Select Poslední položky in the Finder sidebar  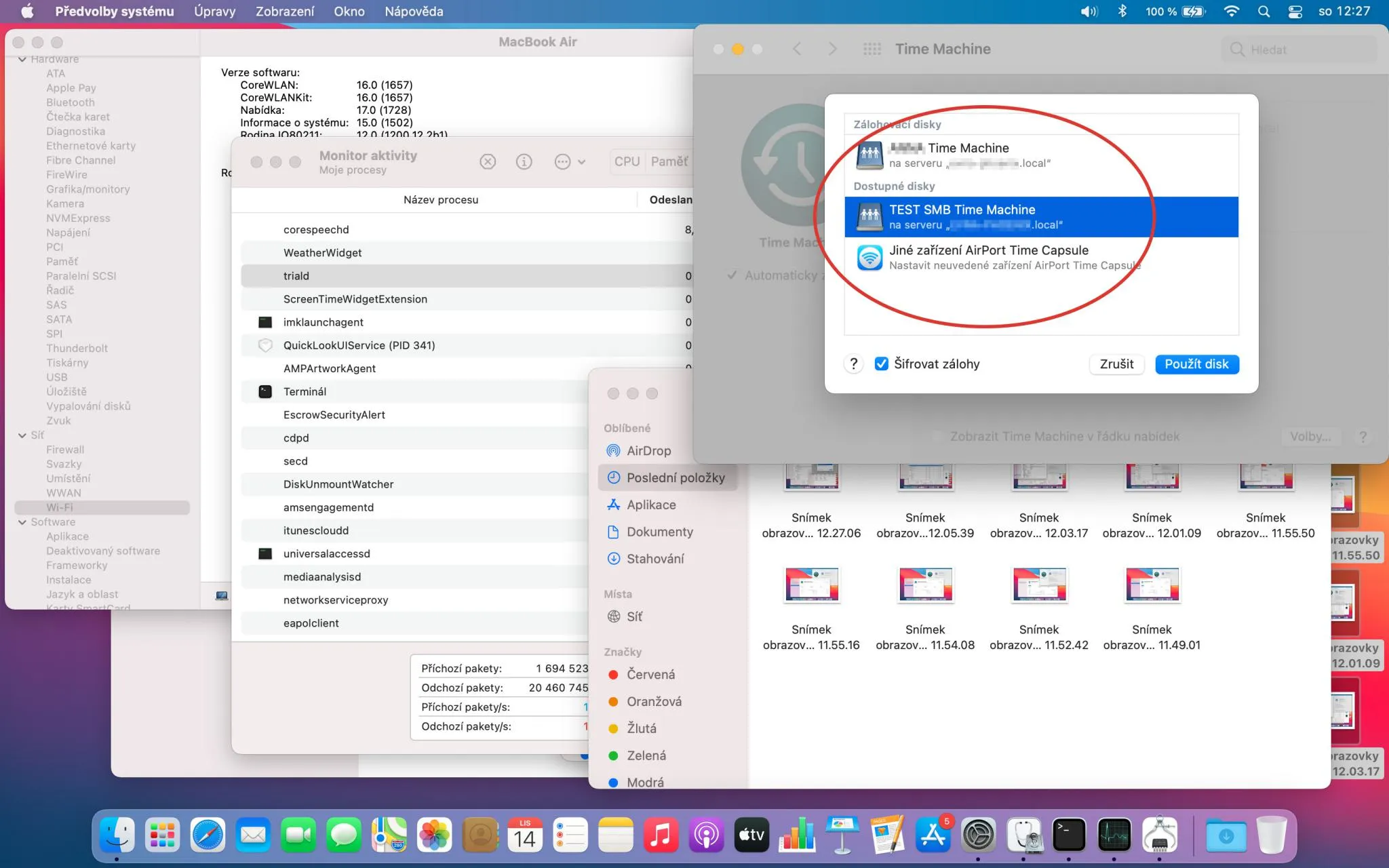click(x=667, y=477)
